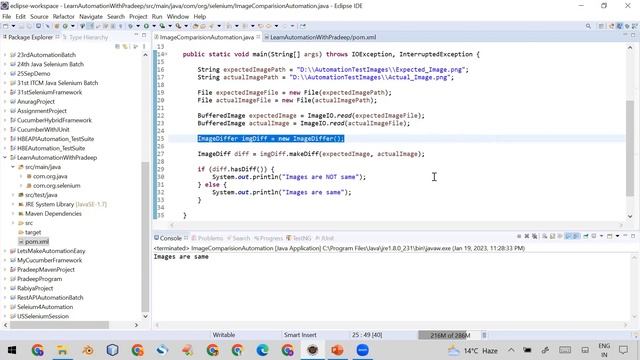Click the New file toolbar icon

click(x=6, y=26)
